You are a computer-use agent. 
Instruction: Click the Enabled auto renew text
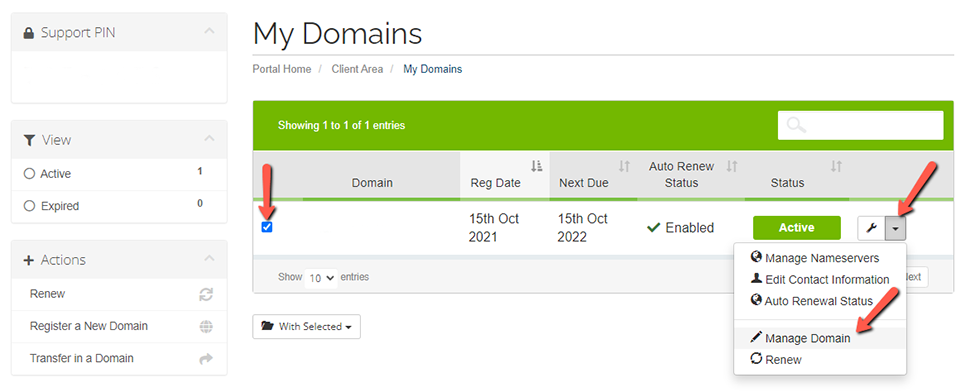pyautogui.click(x=689, y=228)
